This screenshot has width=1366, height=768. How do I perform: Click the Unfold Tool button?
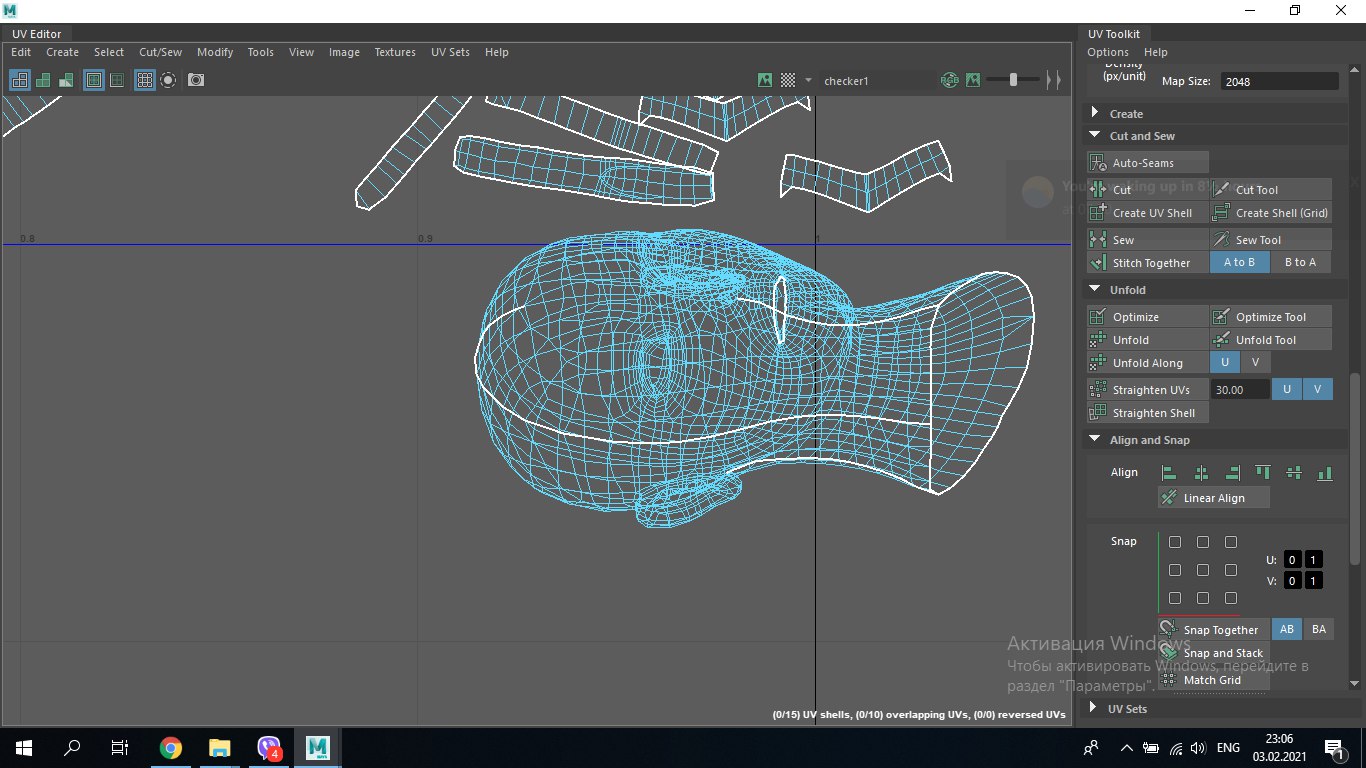point(1271,340)
